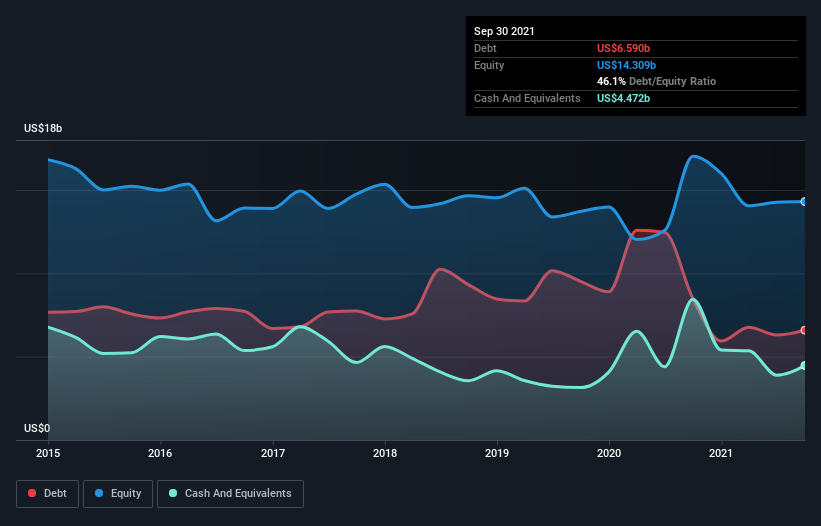Click the 2015 x-axis label

48,453
